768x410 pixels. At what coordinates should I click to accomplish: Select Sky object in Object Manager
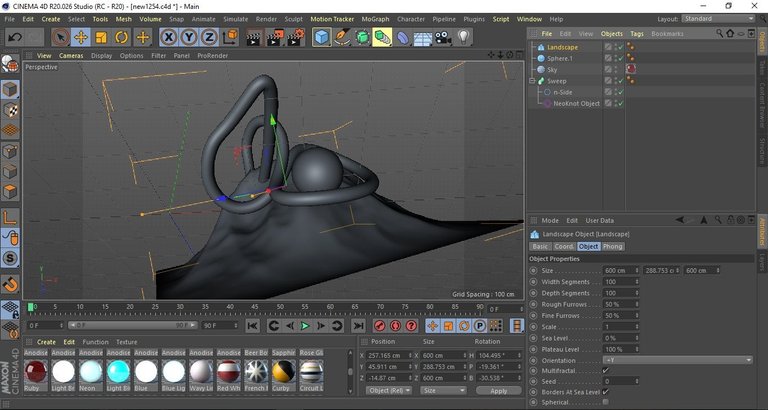(552, 70)
